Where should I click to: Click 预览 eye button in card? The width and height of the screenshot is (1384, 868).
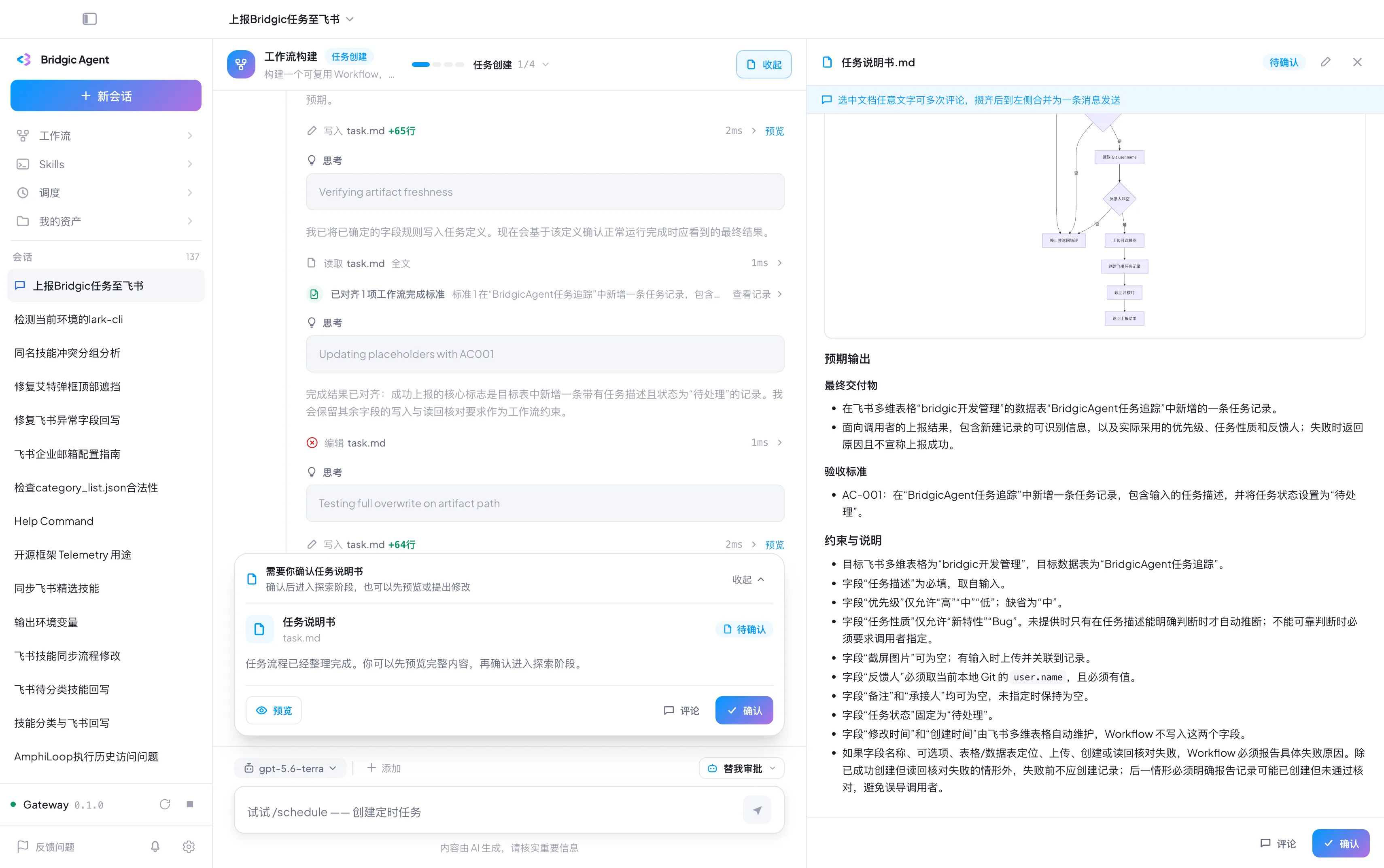[x=273, y=710]
